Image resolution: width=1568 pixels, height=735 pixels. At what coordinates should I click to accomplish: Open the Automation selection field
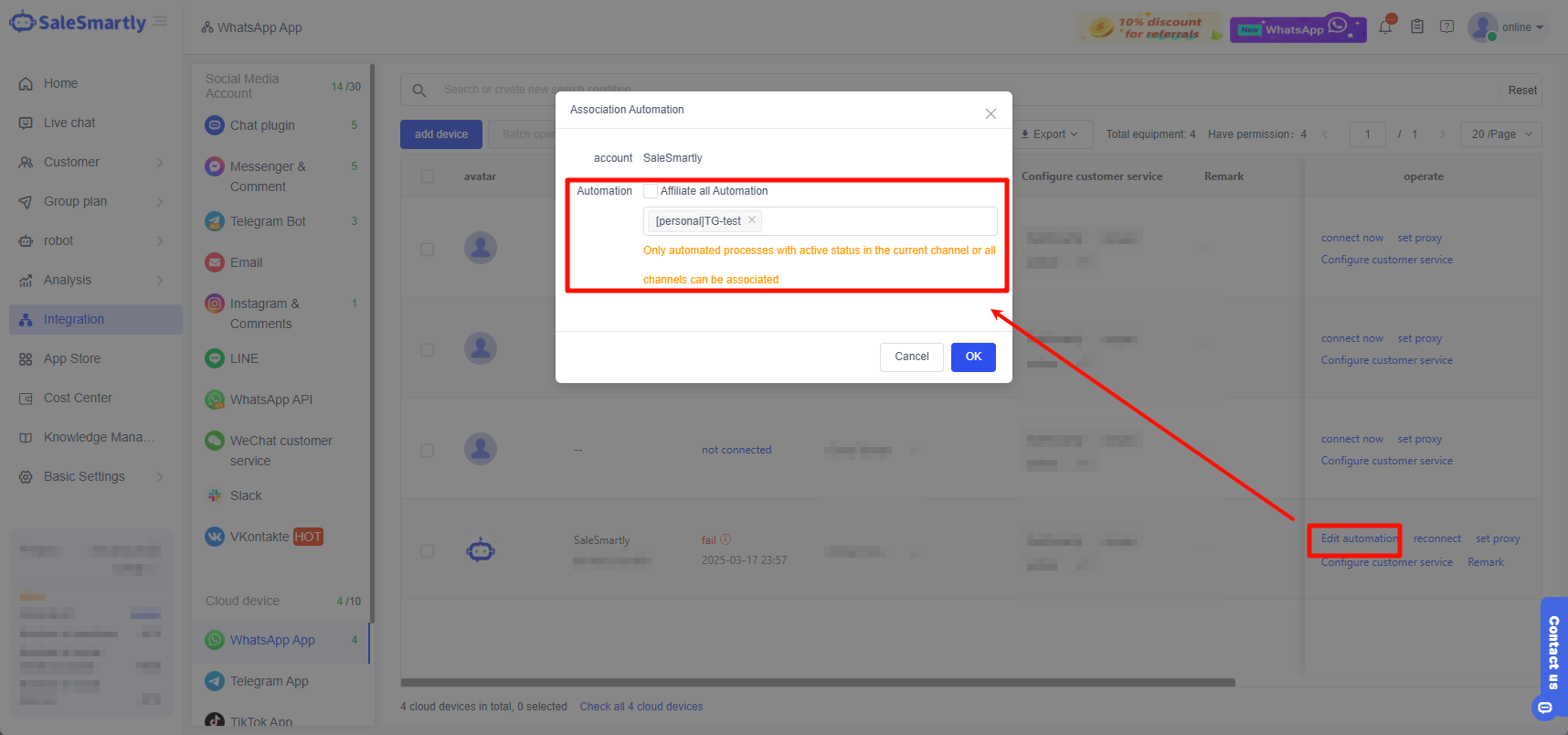tap(820, 221)
